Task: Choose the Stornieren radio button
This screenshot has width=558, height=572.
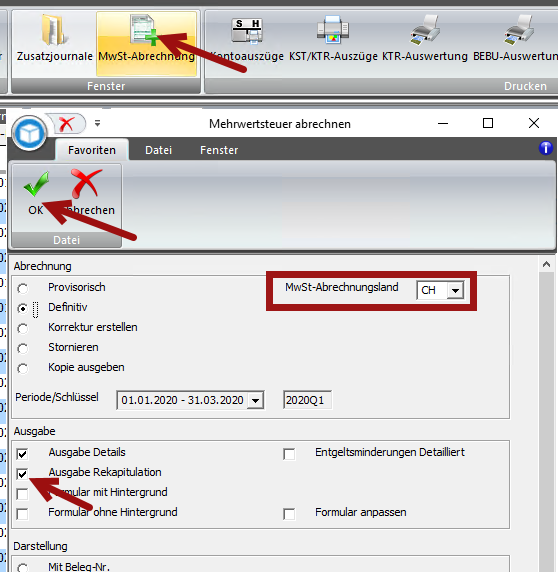Action: point(23,348)
